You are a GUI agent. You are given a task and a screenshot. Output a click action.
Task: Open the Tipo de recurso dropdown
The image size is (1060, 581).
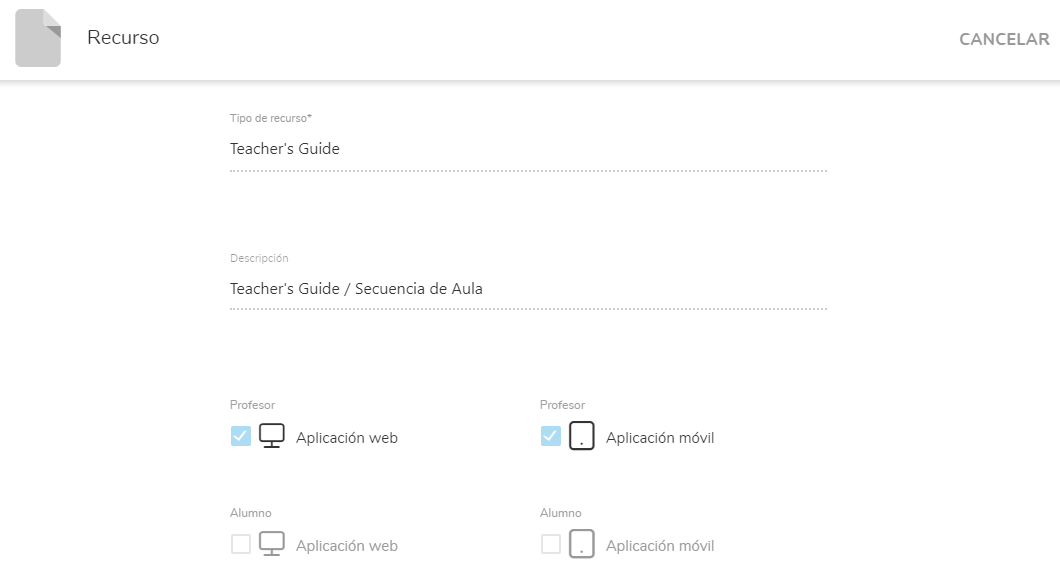pyautogui.click(x=528, y=149)
